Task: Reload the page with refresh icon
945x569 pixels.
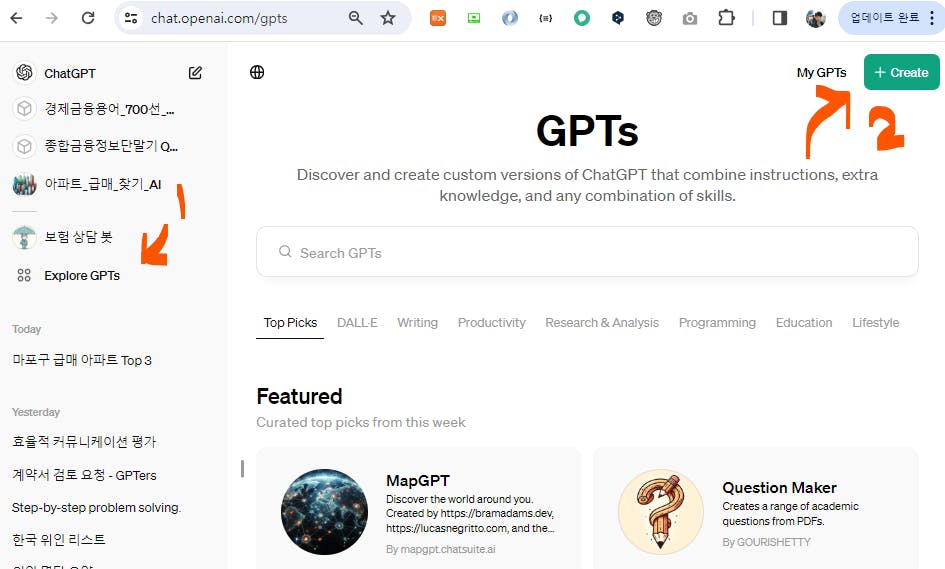Action: [88, 18]
